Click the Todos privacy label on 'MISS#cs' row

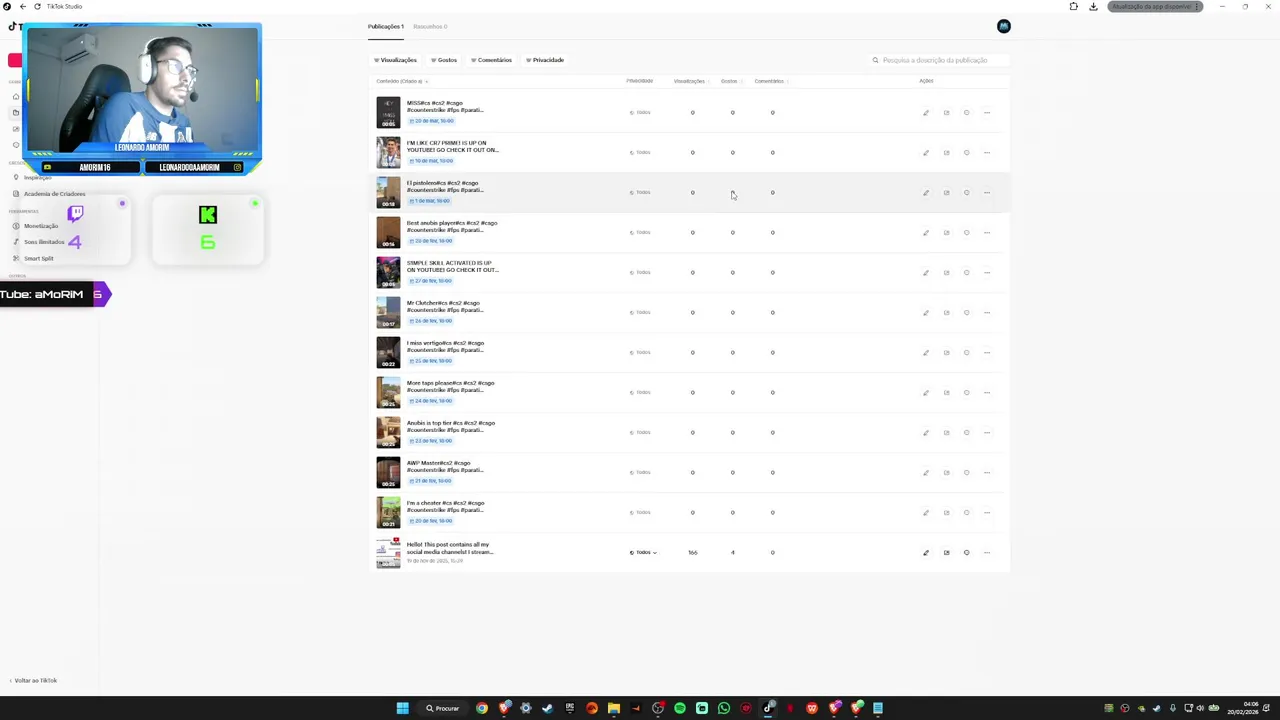point(640,113)
